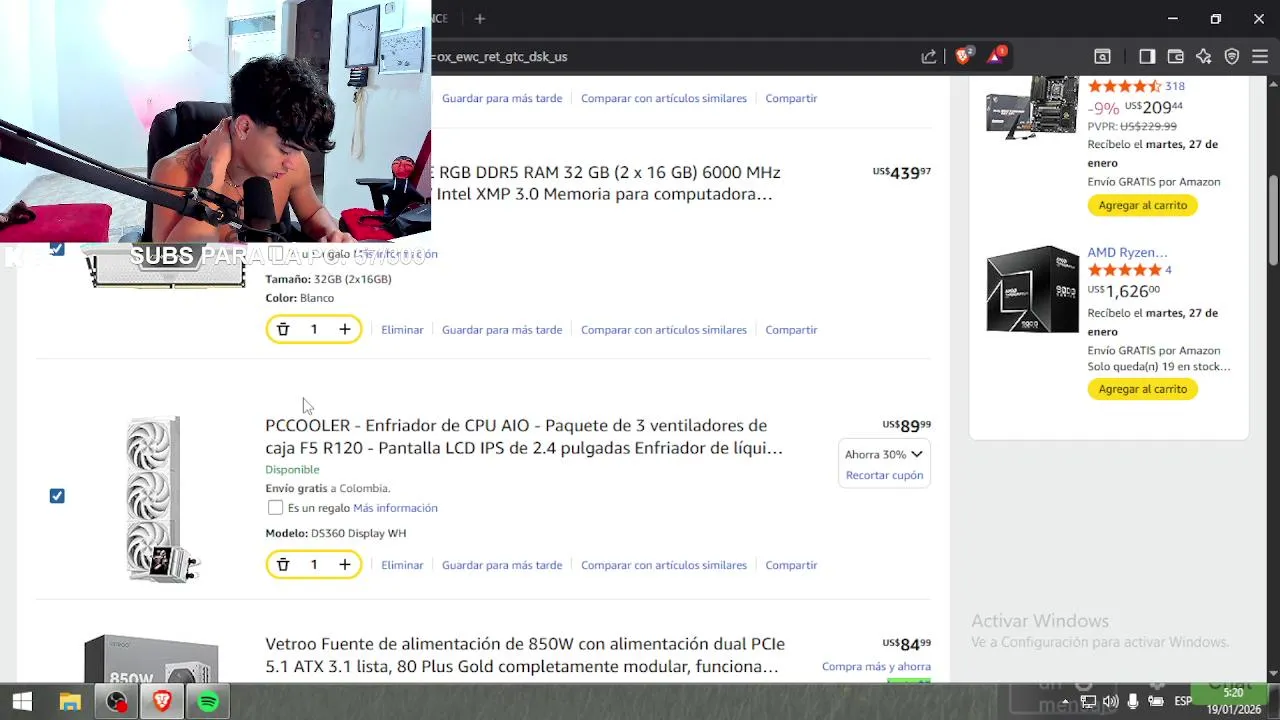Toggle the browser sidebar panel icon
Viewport: 1280px width, 720px height.
pyautogui.click(x=1147, y=57)
